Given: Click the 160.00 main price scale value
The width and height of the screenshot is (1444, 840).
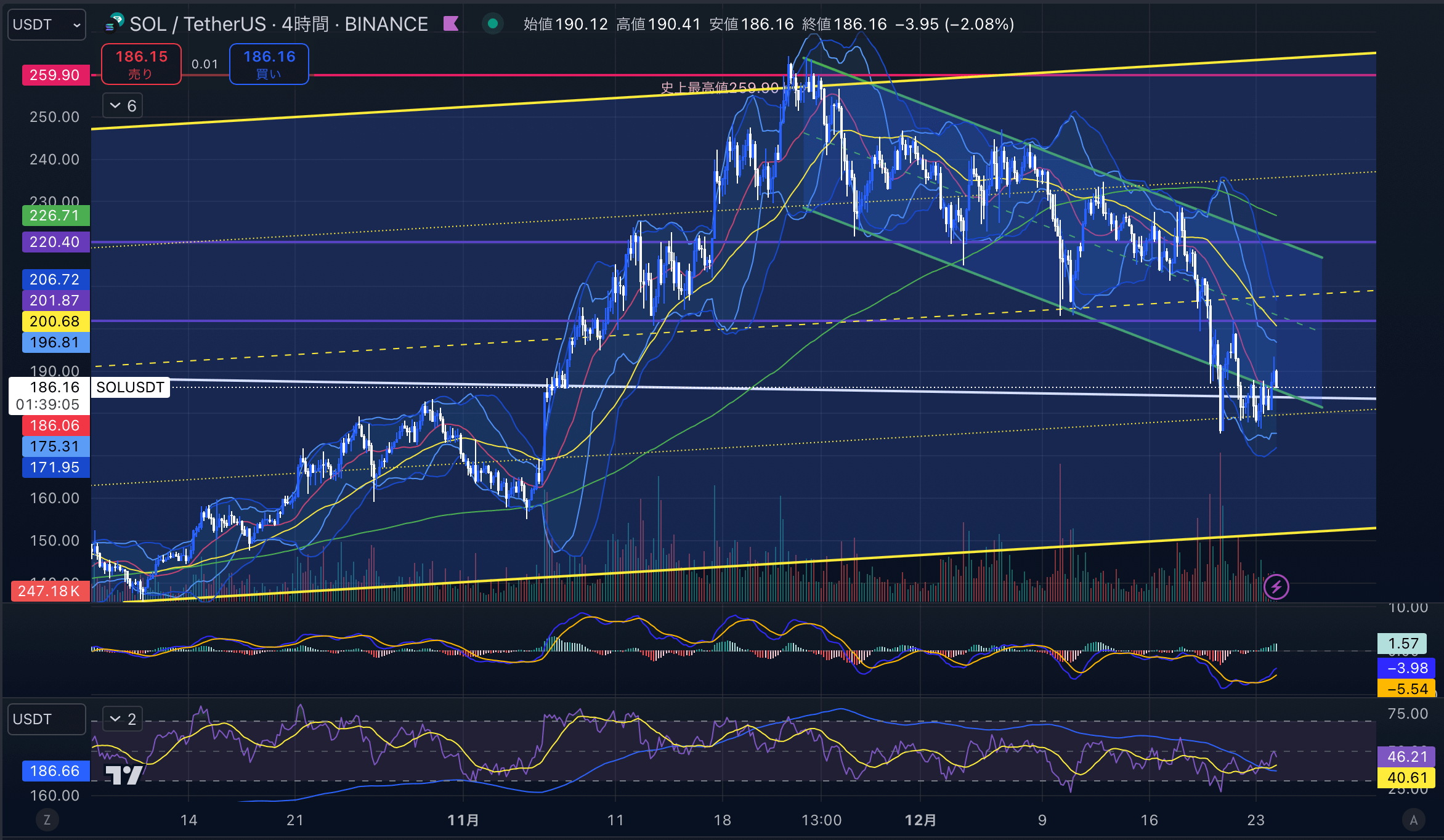Looking at the screenshot, I should click(55, 498).
